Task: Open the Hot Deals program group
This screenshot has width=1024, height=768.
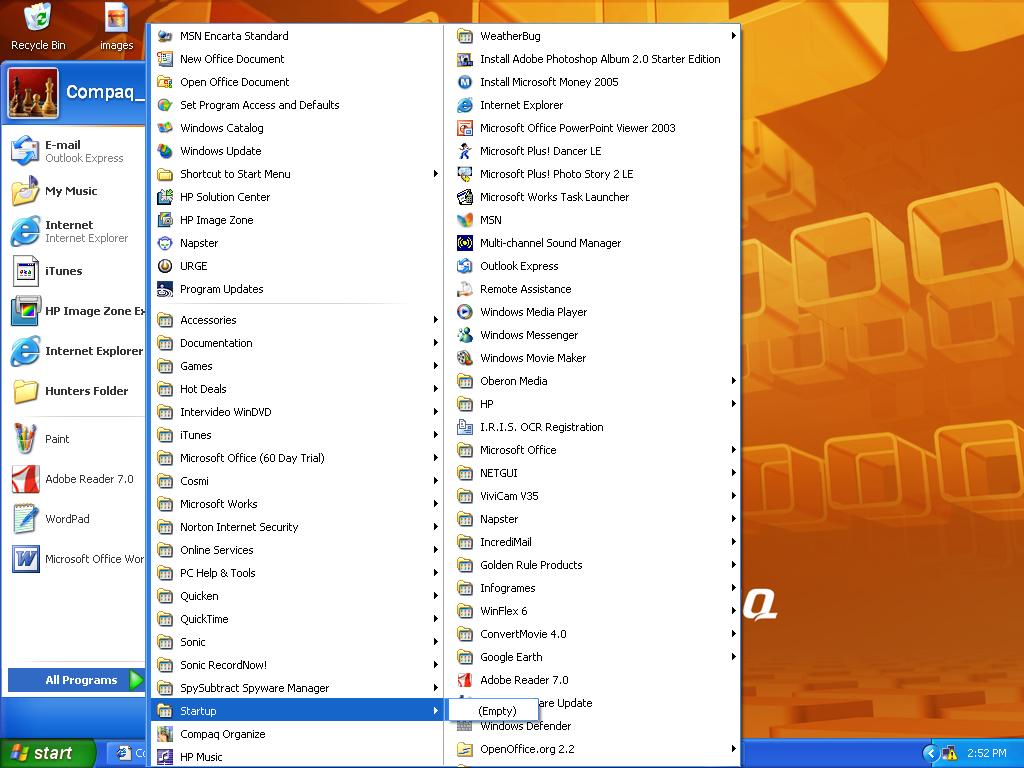Action: [297, 389]
